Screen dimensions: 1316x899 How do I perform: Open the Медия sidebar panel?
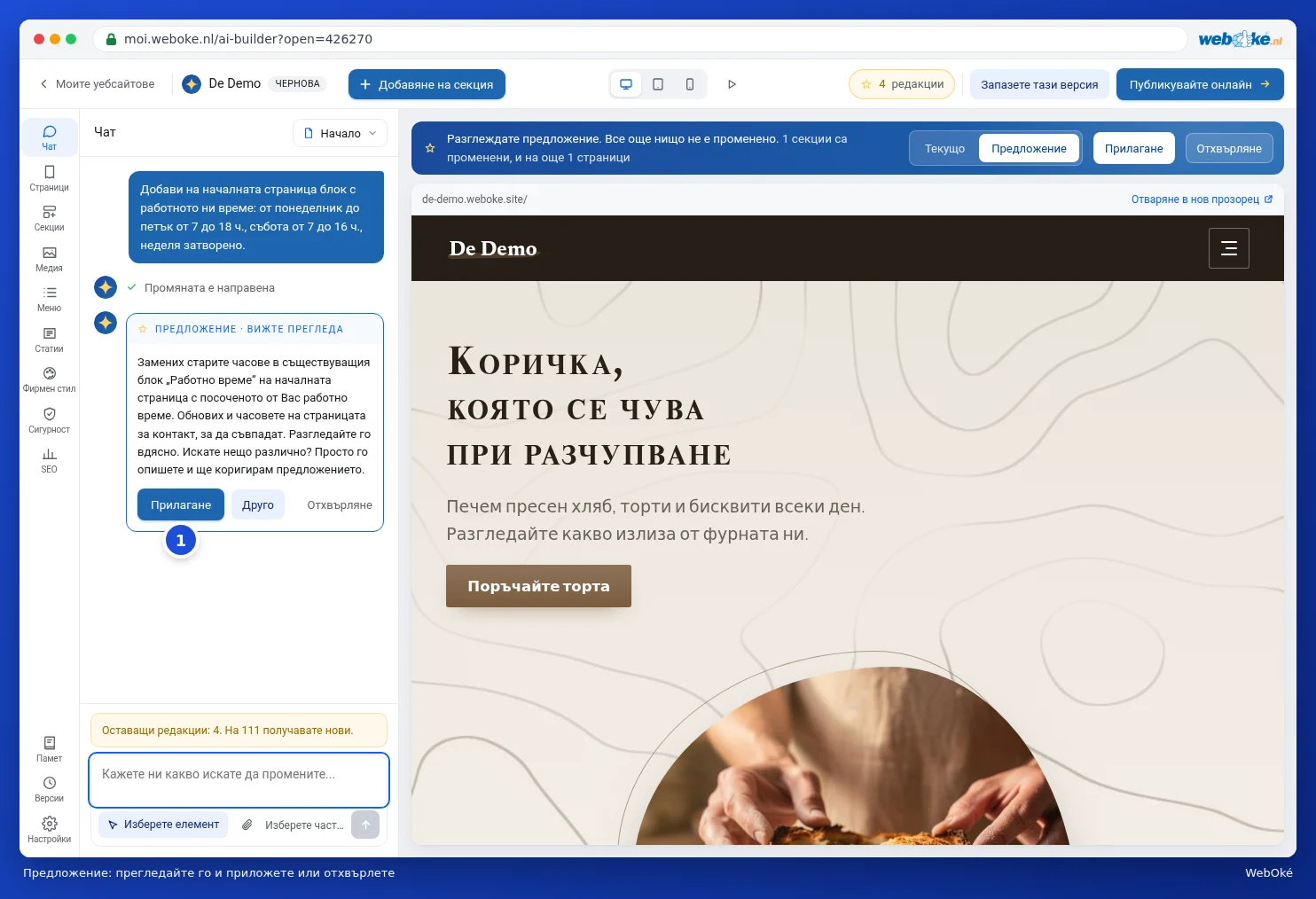click(49, 259)
